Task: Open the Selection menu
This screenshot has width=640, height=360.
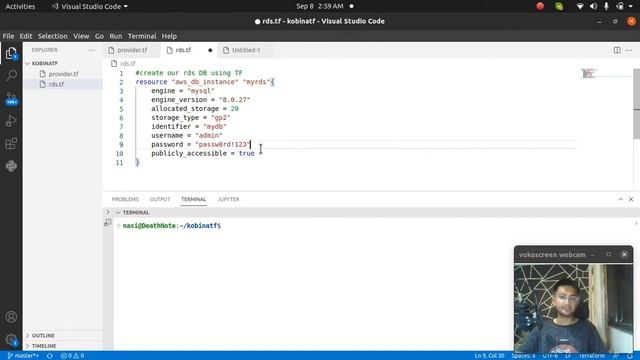Action: click(x=52, y=36)
